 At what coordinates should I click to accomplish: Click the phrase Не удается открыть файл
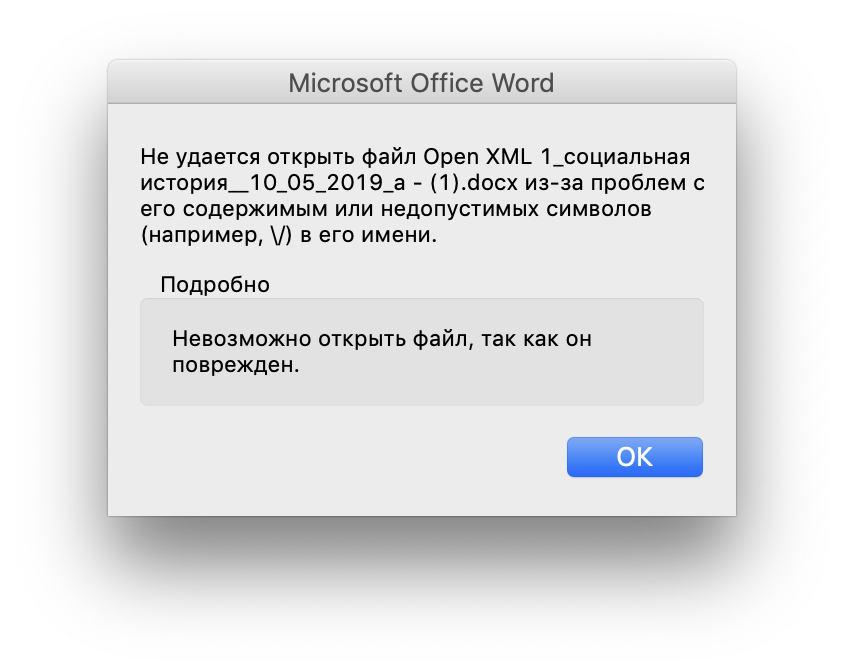[x=278, y=159]
